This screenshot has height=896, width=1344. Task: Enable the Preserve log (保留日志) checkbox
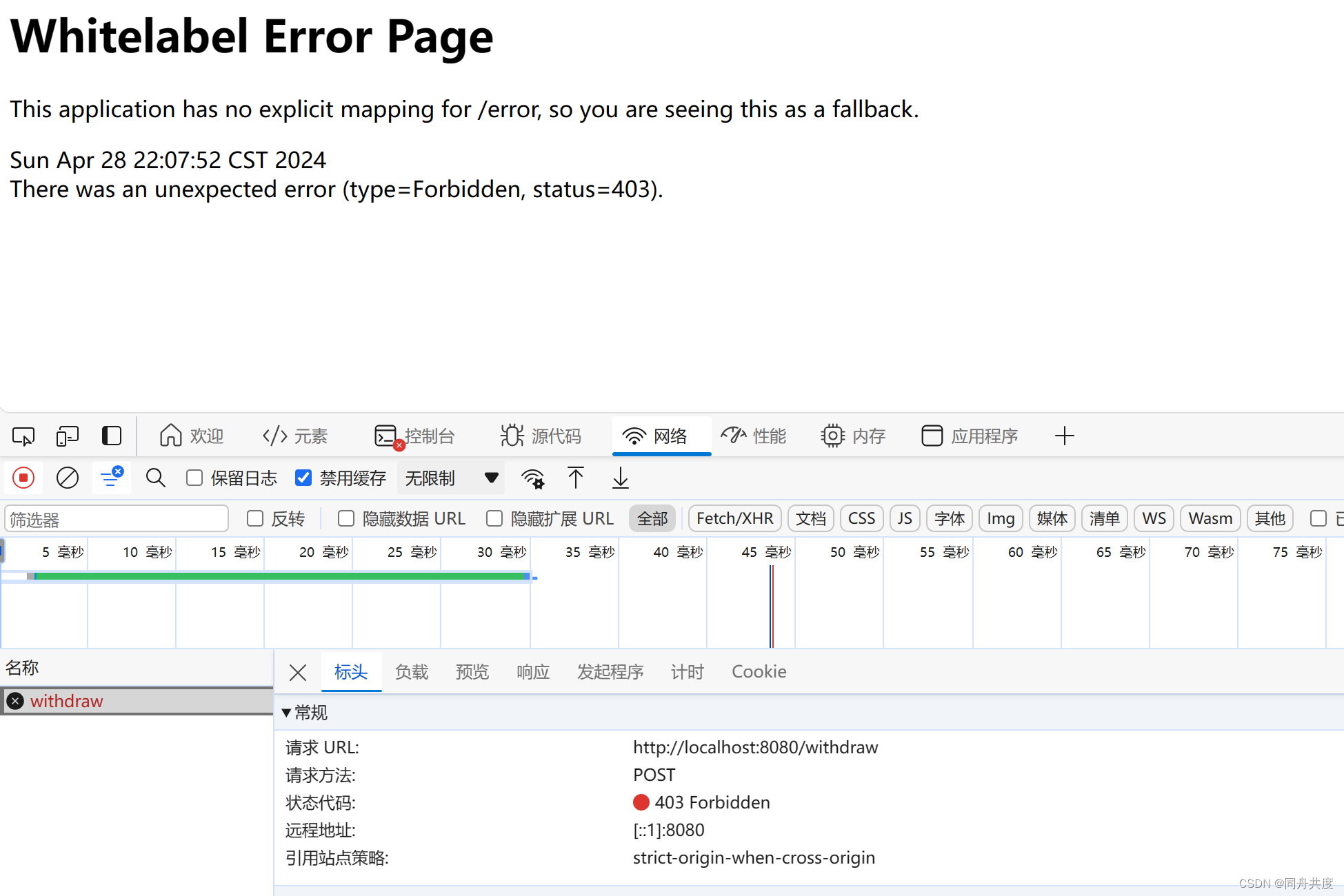[194, 478]
